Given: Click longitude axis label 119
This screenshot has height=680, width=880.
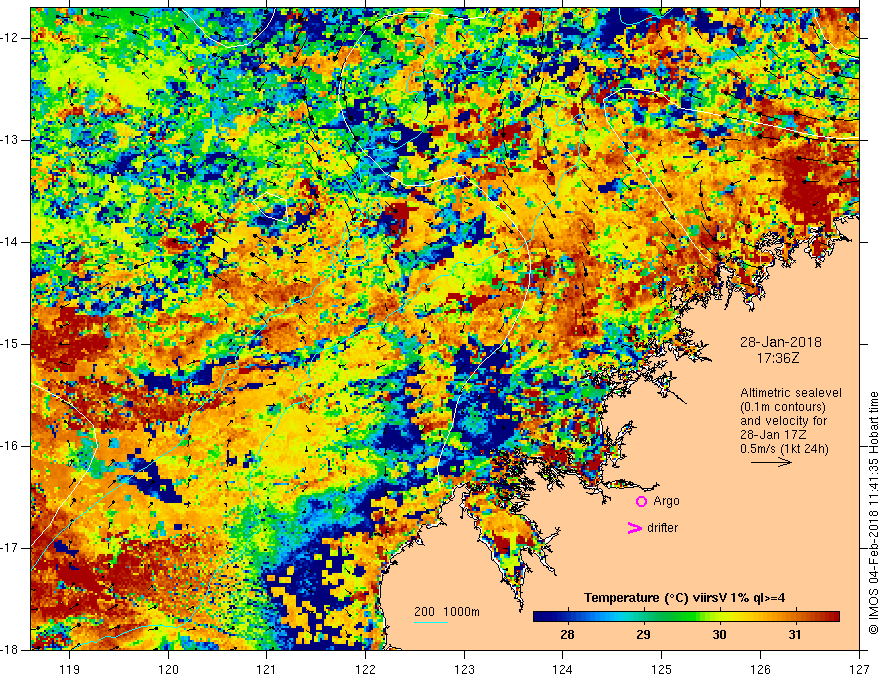Looking at the screenshot, I should pyautogui.click(x=69, y=669).
